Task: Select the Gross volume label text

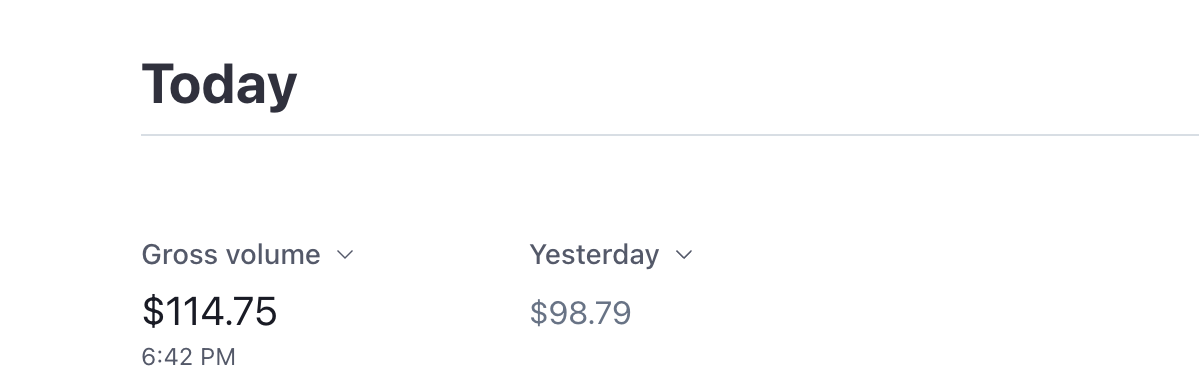Action: pos(231,255)
